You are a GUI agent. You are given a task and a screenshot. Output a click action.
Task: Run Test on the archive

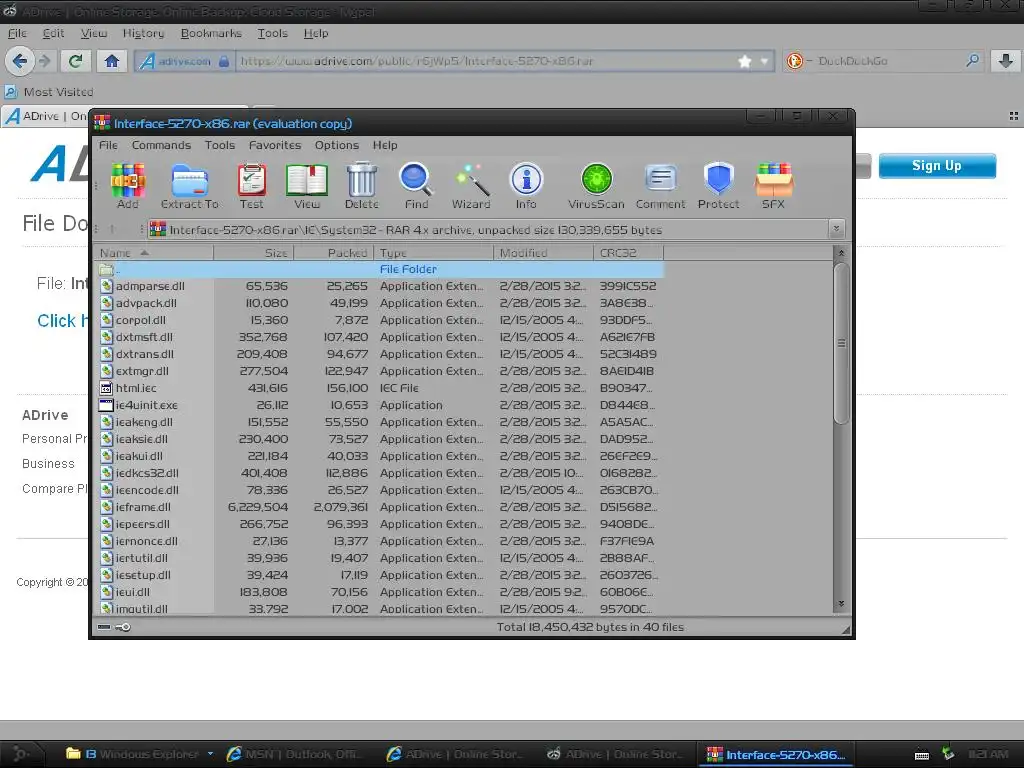click(x=251, y=185)
